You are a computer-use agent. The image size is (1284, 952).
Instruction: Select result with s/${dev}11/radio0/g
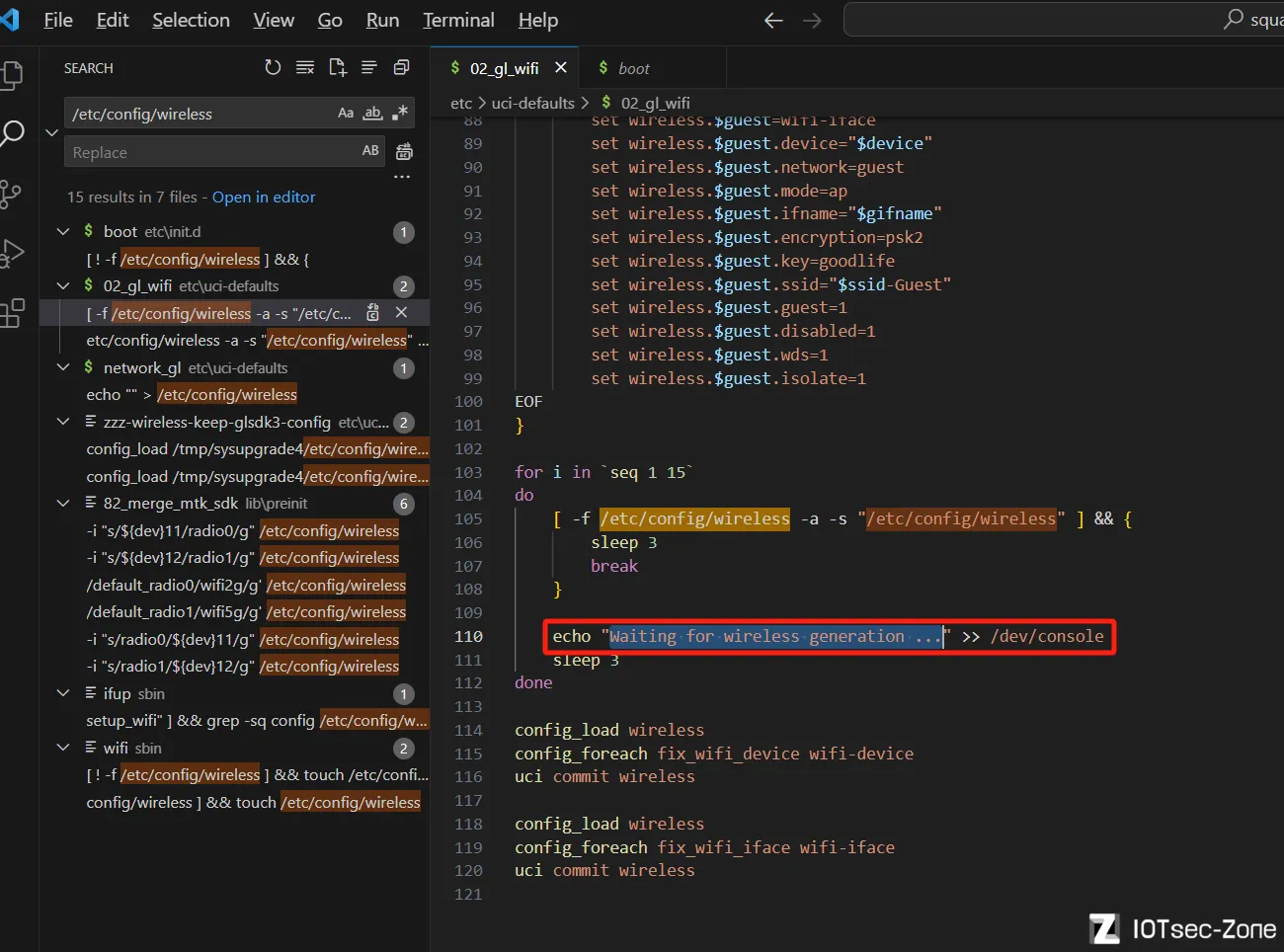[235, 530]
